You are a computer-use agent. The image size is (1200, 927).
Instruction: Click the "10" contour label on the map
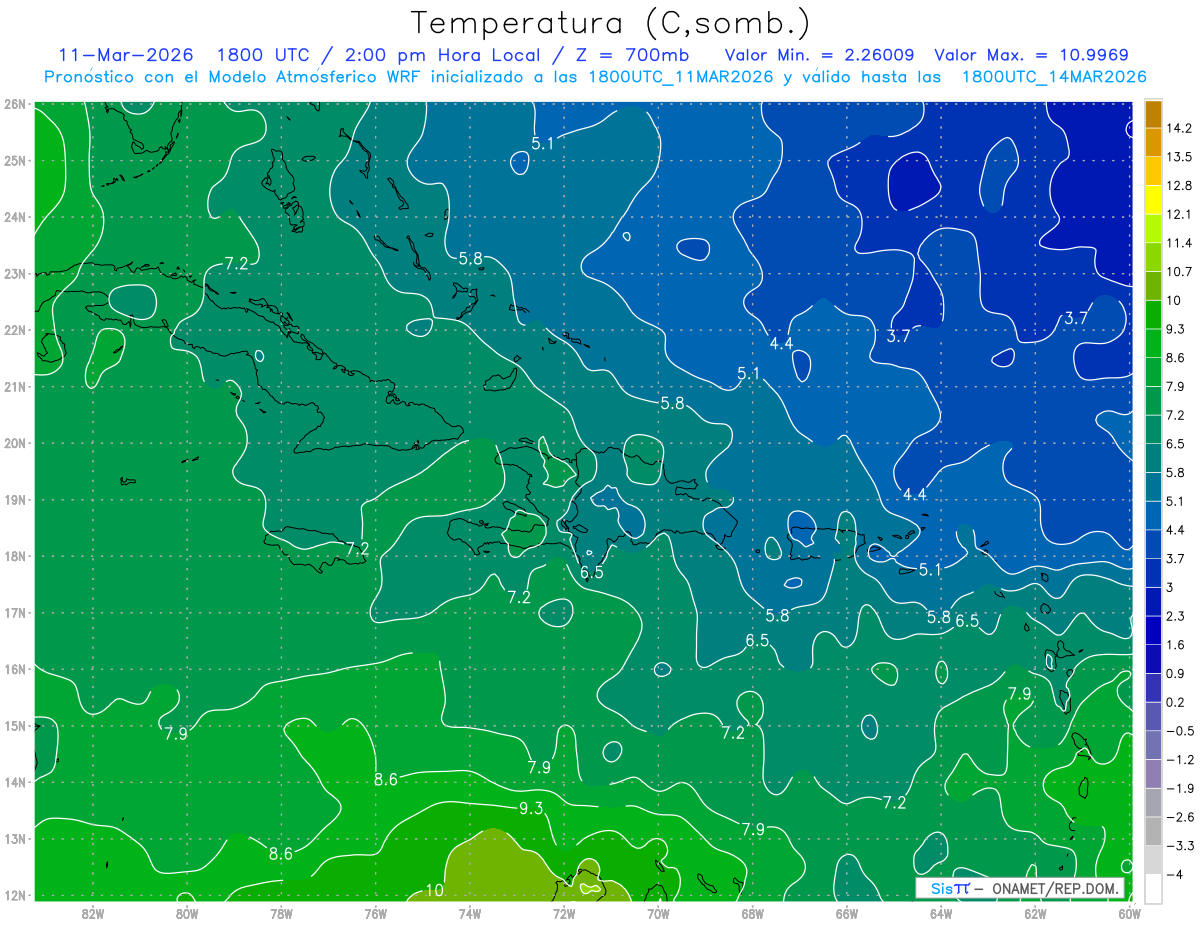[x=434, y=890]
